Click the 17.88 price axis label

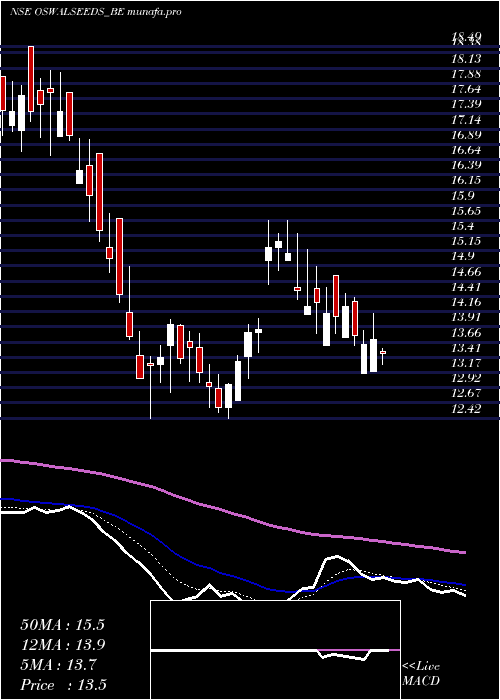tap(466, 74)
